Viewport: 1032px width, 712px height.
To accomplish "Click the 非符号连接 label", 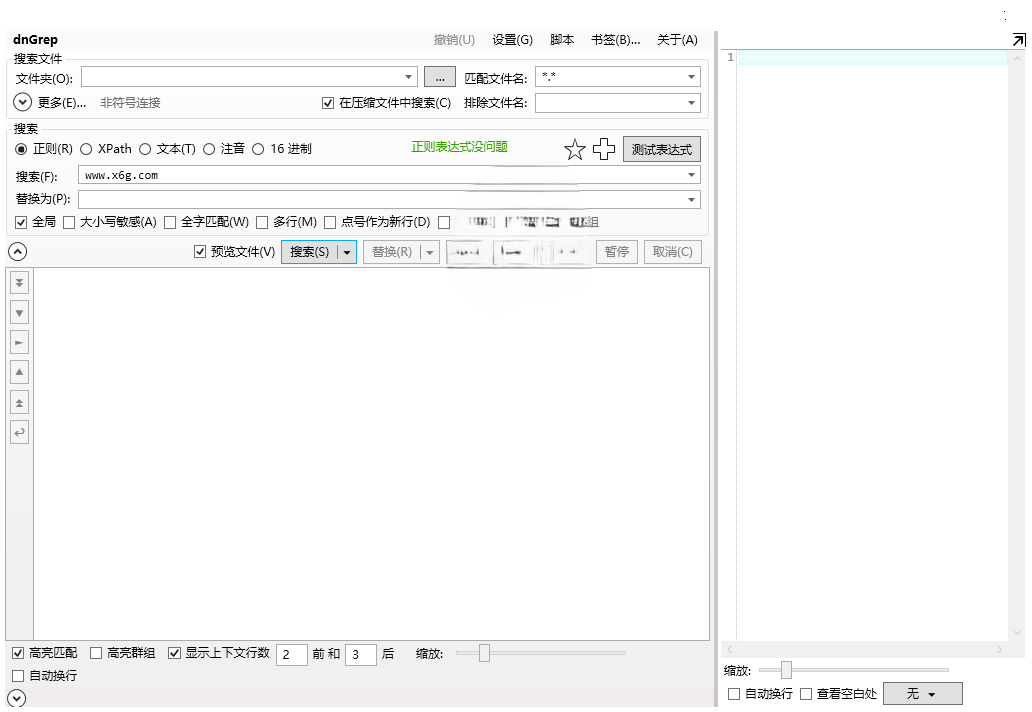I will 130,103.
